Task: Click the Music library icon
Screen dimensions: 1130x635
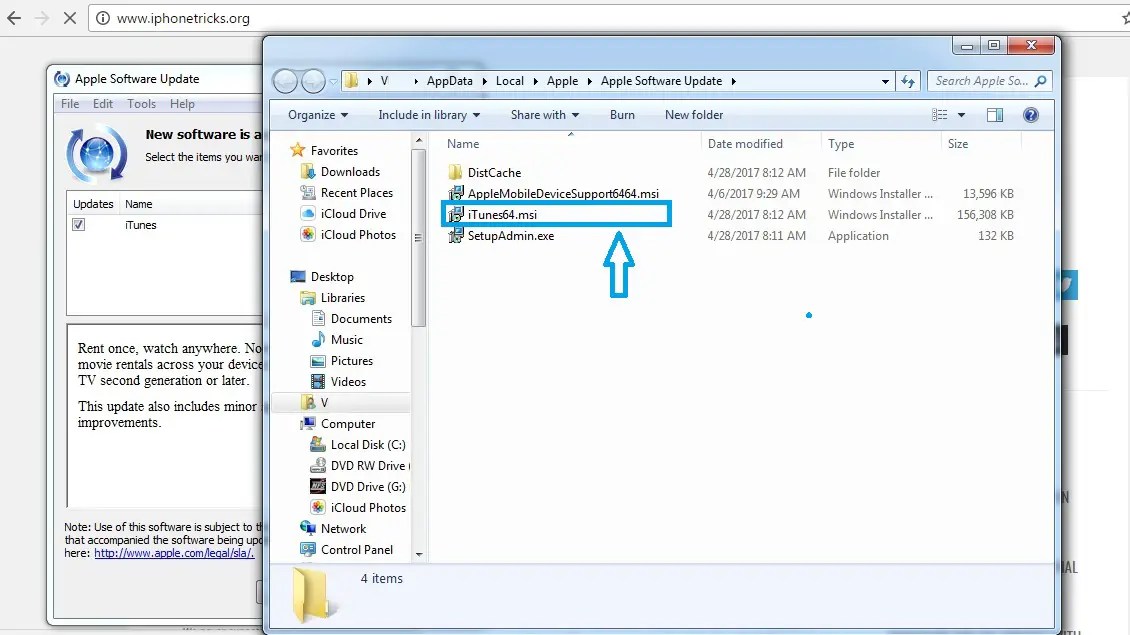Action: pyautogui.click(x=318, y=339)
